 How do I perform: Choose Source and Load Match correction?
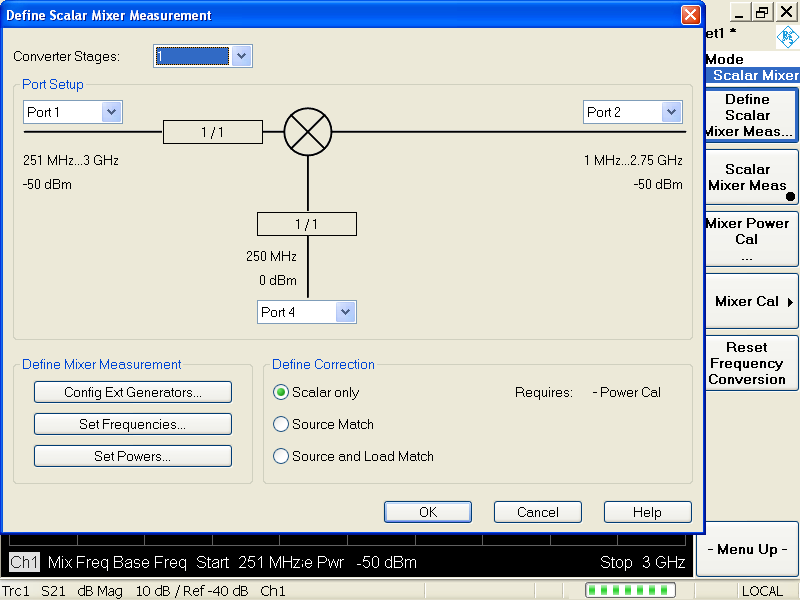[281, 457]
